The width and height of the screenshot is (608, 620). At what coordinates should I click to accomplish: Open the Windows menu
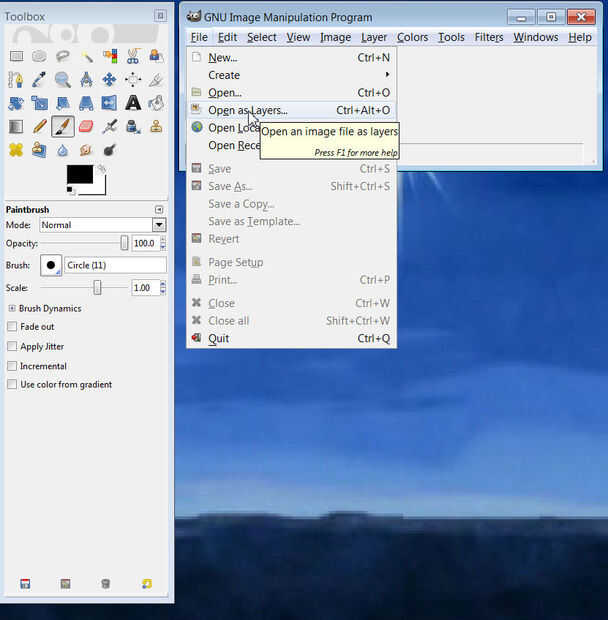click(x=536, y=37)
